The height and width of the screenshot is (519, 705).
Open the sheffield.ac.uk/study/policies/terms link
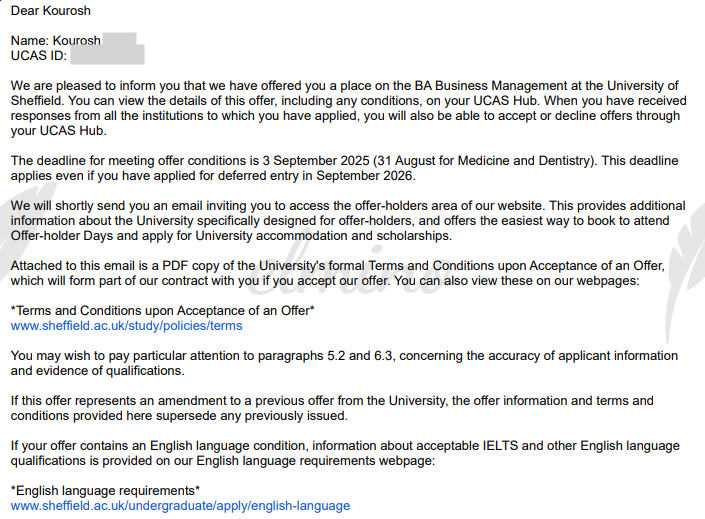tap(126, 326)
